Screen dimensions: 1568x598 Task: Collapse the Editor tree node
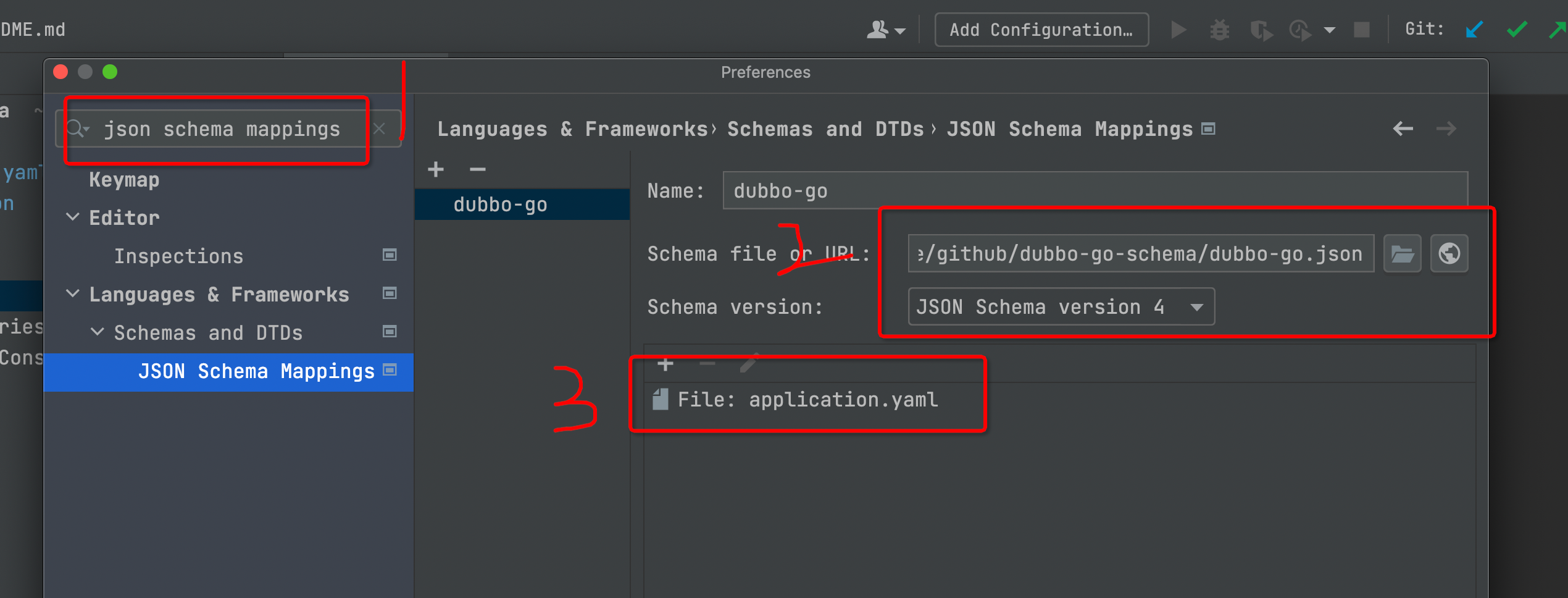coord(73,217)
